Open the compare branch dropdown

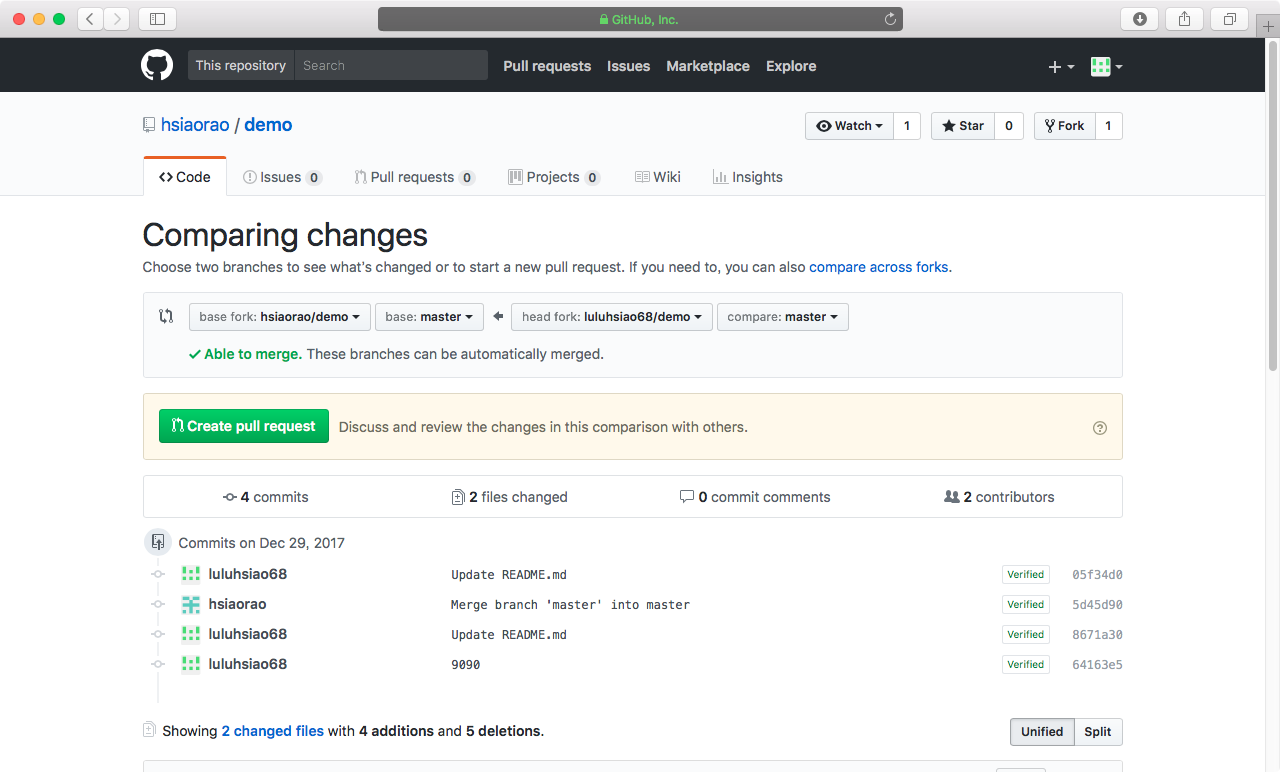(783, 317)
